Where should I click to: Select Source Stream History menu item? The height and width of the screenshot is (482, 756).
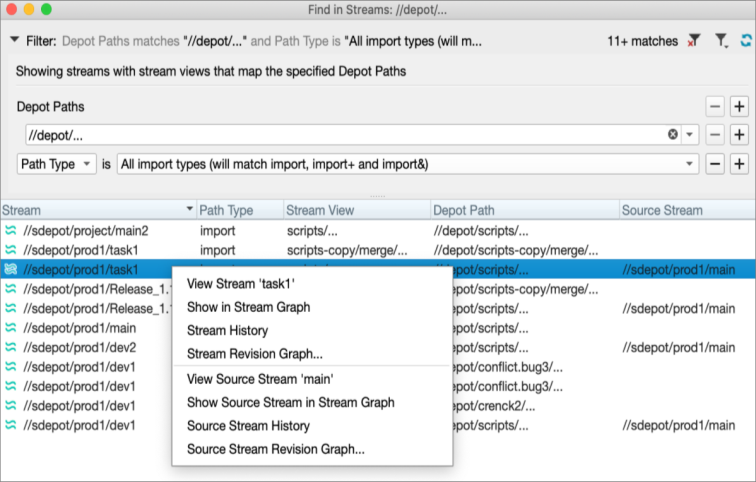(248, 426)
